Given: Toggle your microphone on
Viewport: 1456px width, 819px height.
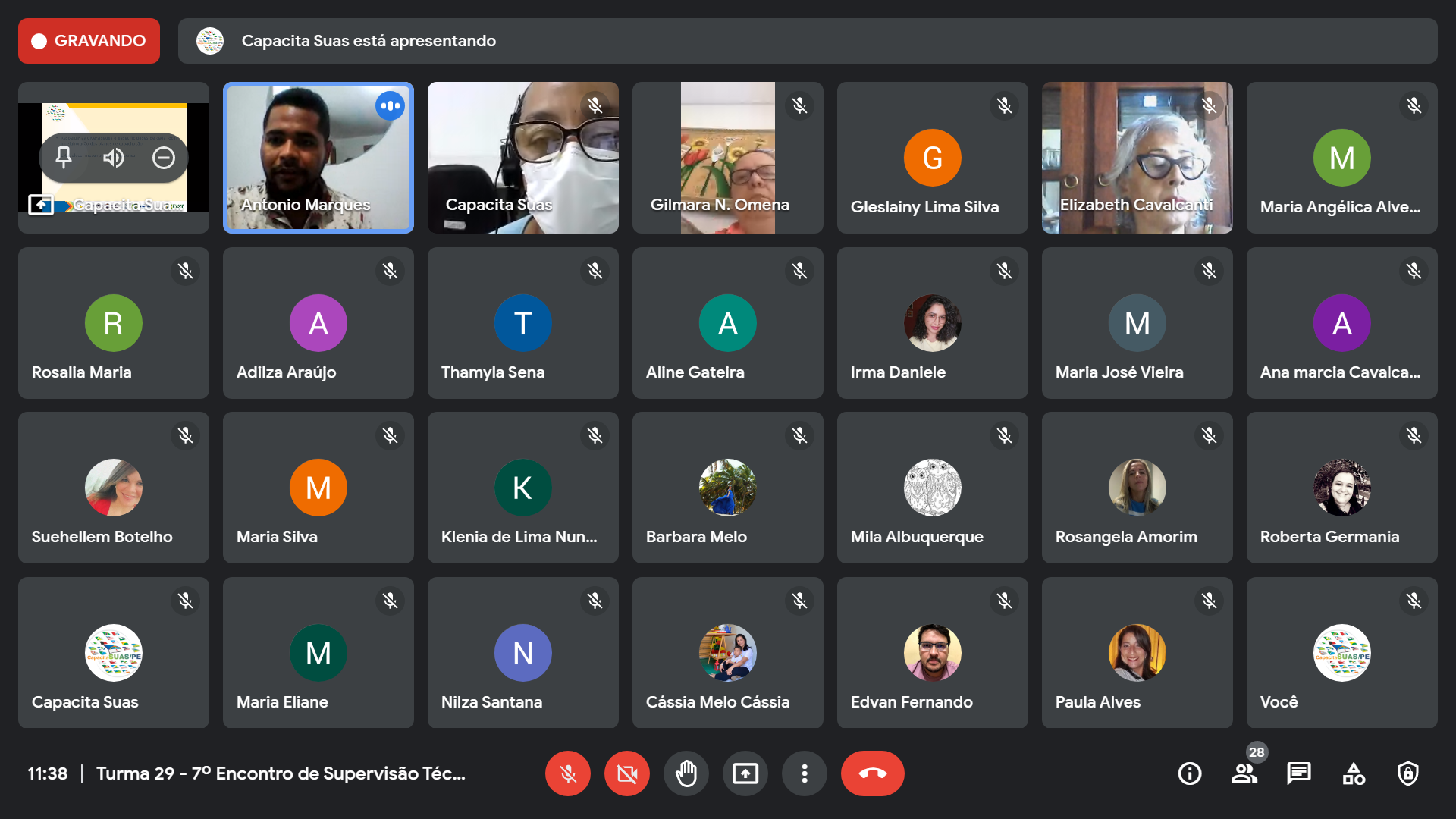Looking at the screenshot, I should pyautogui.click(x=568, y=773).
